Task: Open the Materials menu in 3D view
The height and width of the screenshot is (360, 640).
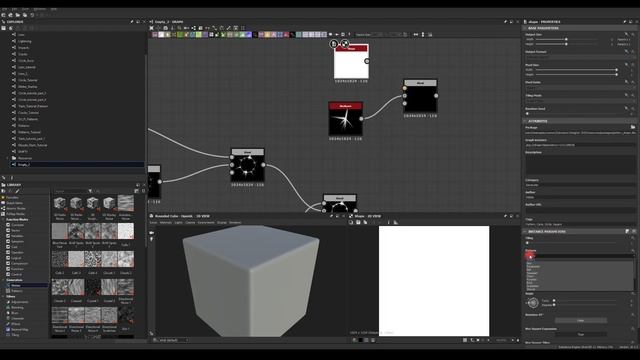Action: (x=166, y=223)
